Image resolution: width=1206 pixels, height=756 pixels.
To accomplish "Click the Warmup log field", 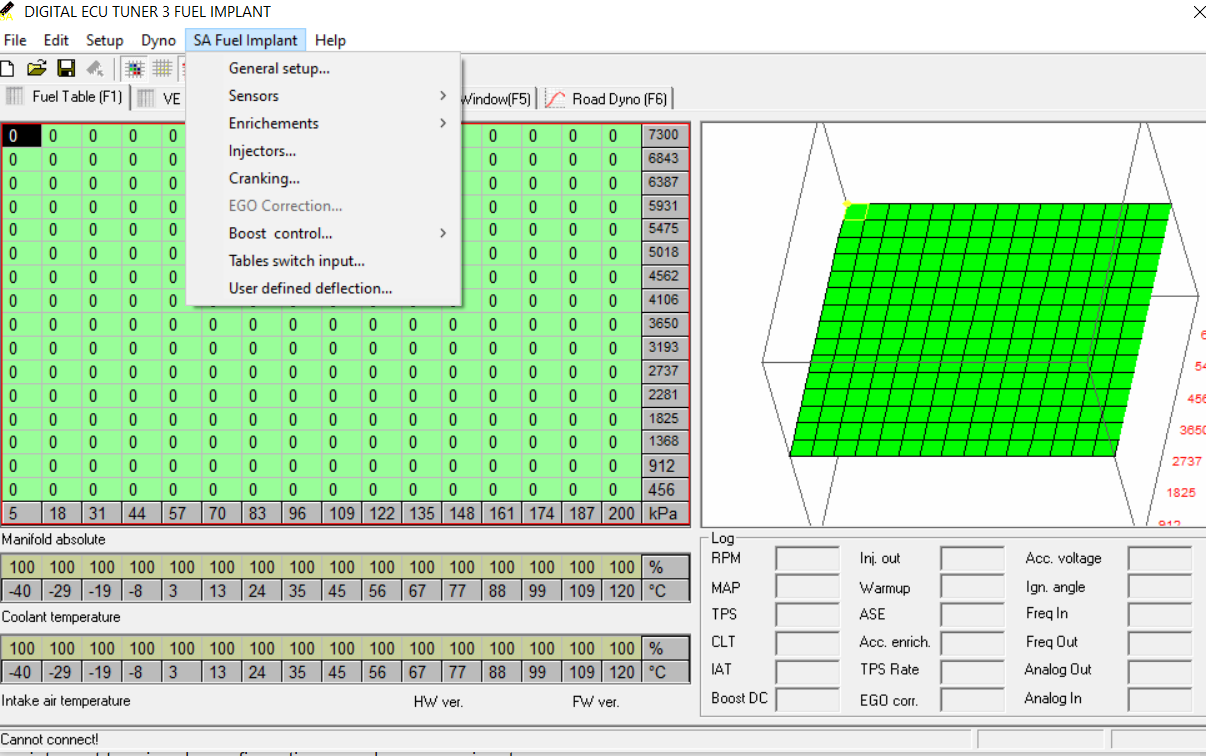I will pyautogui.click(x=972, y=587).
